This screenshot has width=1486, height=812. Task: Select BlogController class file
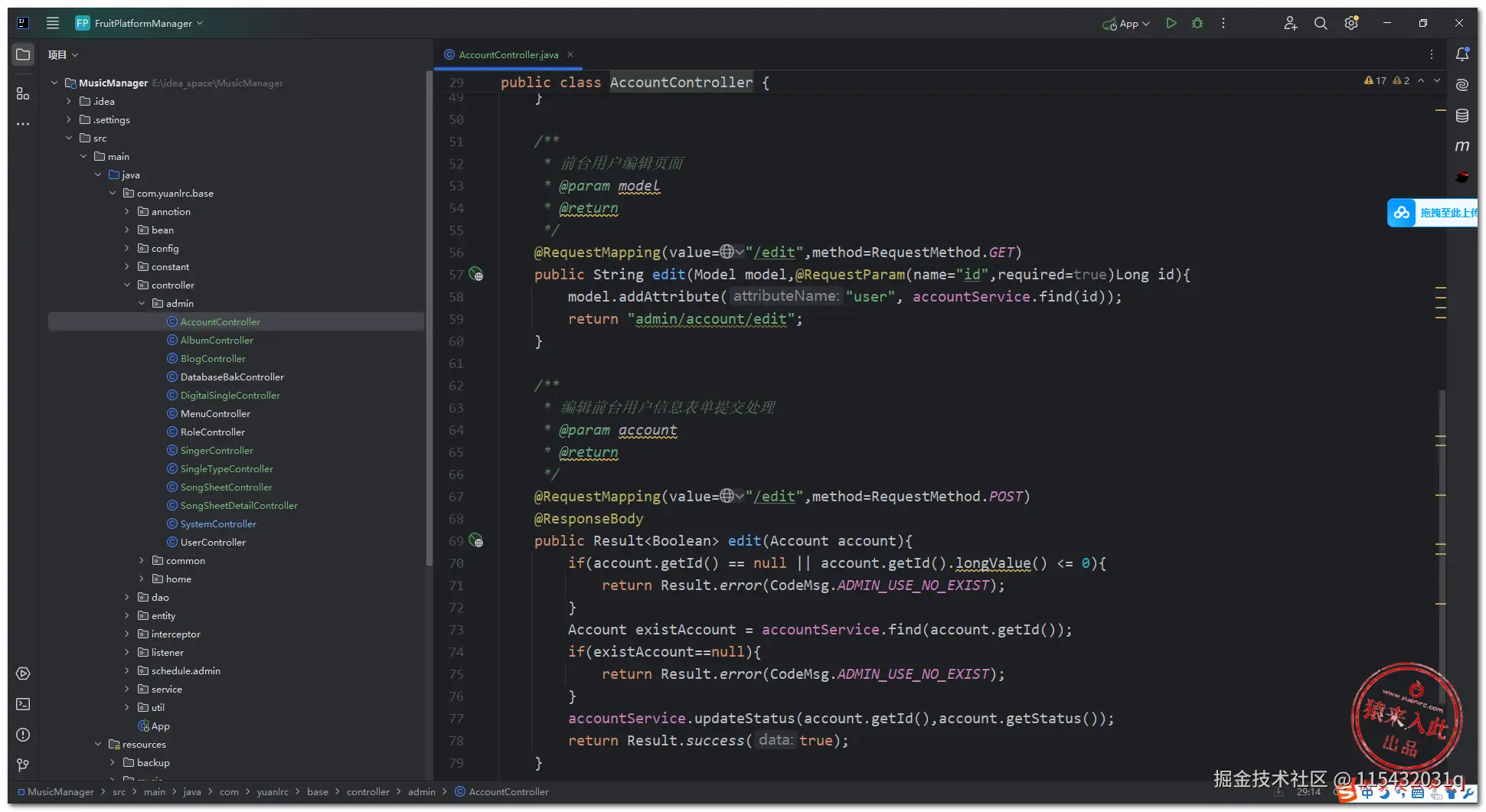213,358
